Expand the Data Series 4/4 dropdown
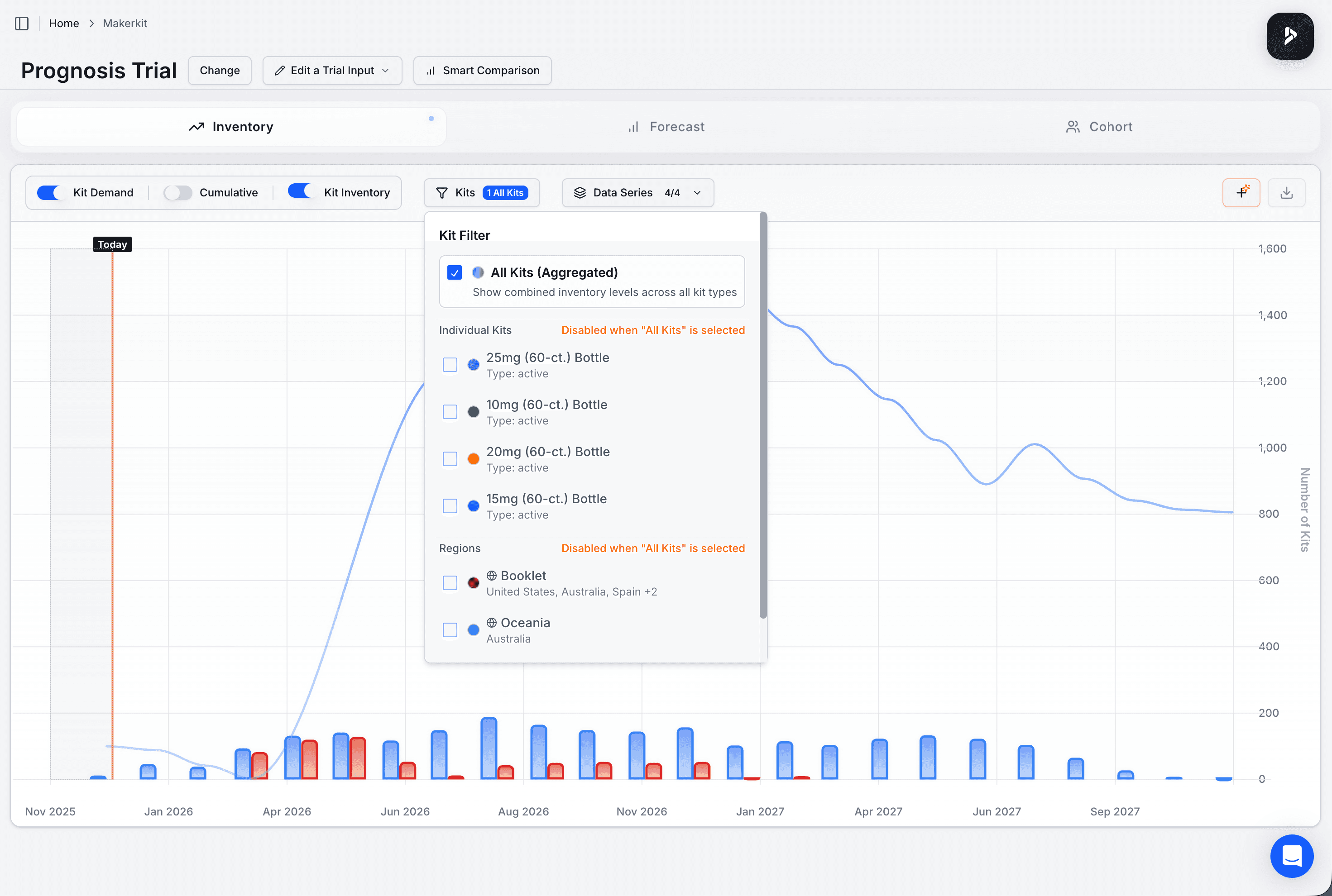Image resolution: width=1332 pixels, height=896 pixels. [x=637, y=193]
